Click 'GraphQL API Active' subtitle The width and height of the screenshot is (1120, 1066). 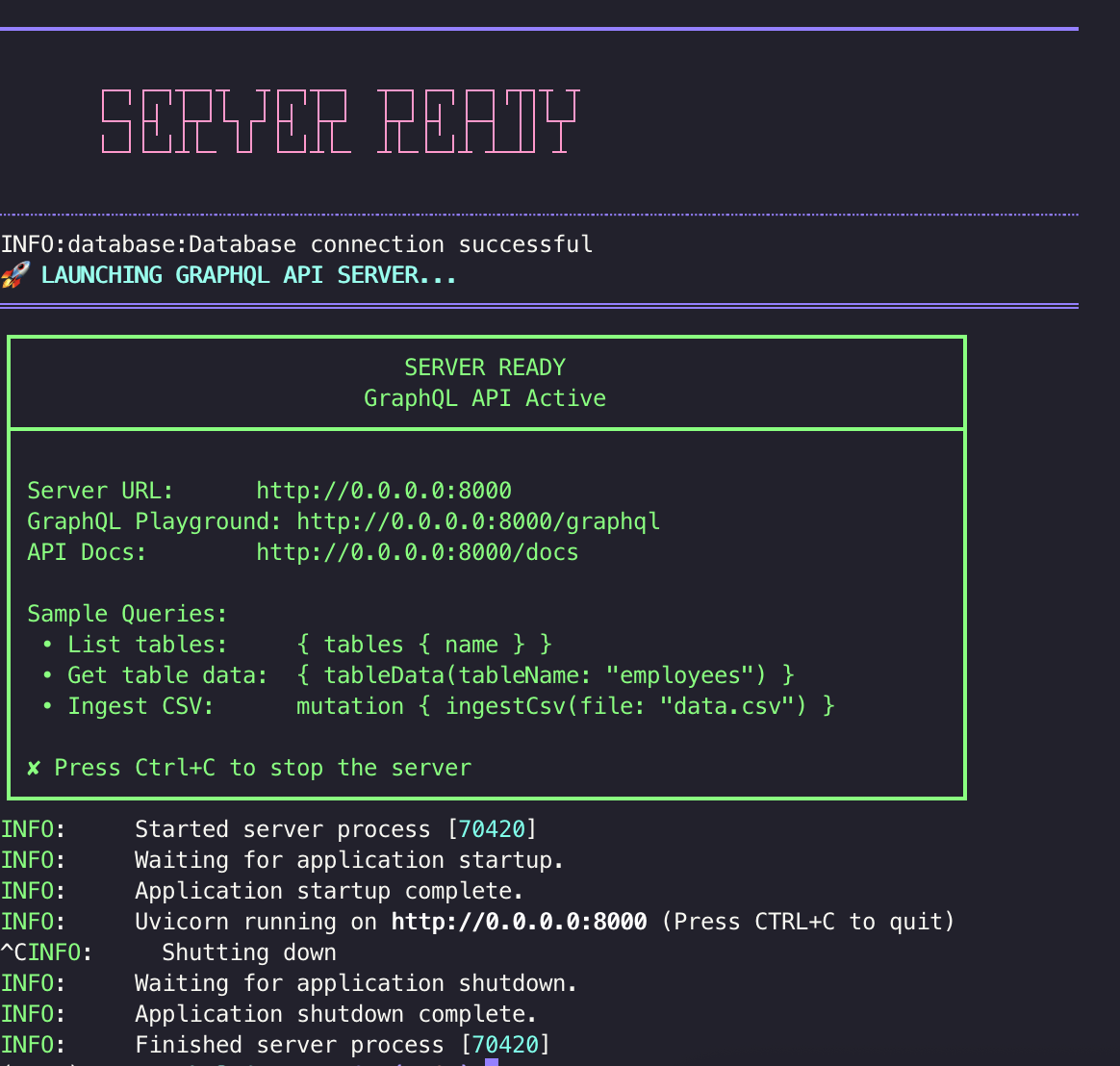tap(485, 398)
